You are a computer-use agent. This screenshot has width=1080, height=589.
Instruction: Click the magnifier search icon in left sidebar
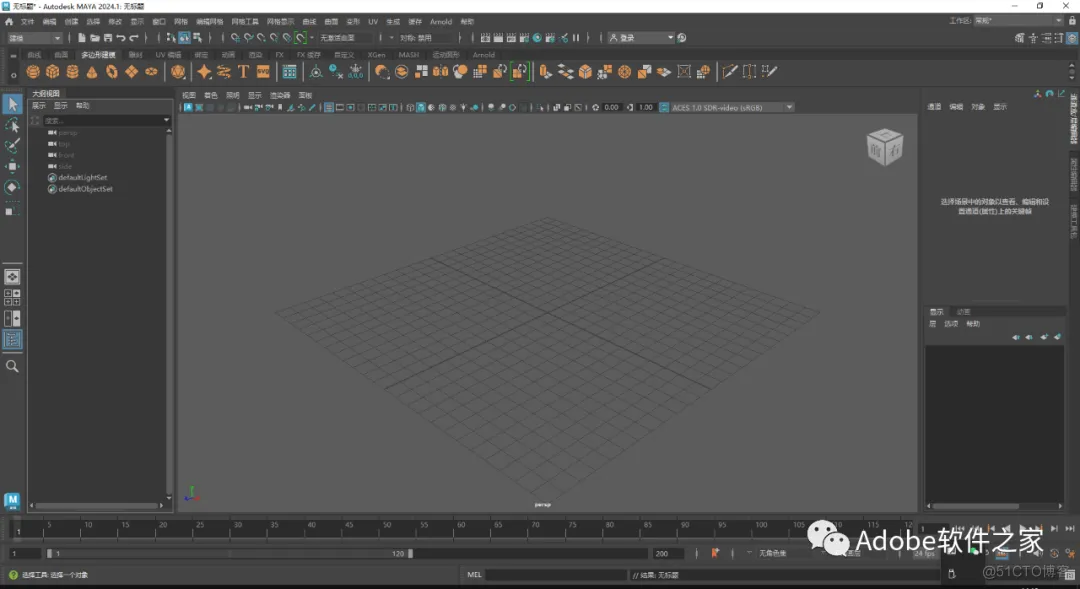(x=12, y=366)
